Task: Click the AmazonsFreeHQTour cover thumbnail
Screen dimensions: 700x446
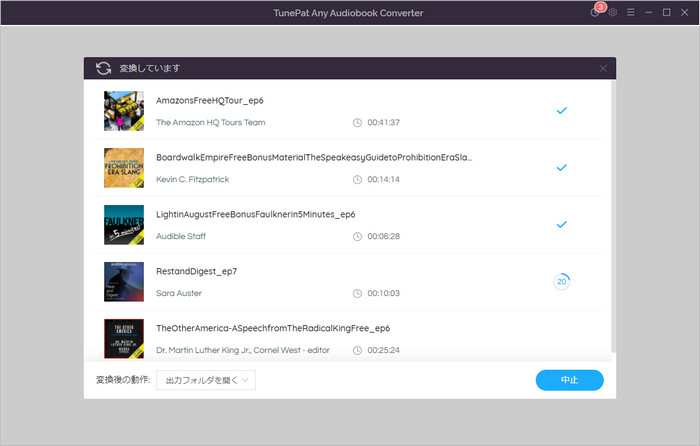Action: tap(124, 111)
